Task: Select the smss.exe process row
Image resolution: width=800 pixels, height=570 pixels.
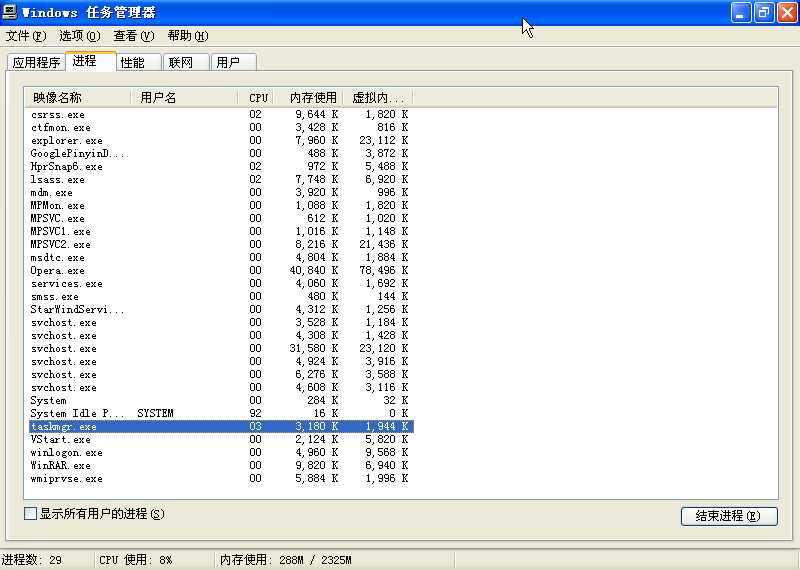Action: 221,296
